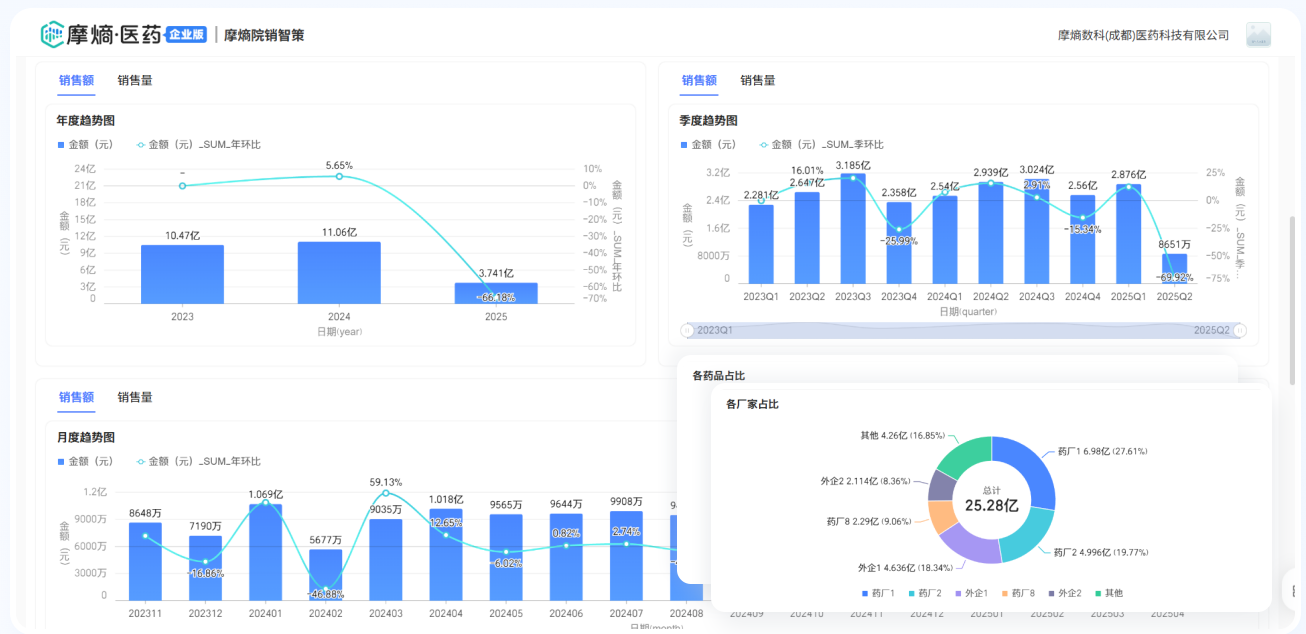Select 销售额 tab above quarterly trend chart
The height and width of the screenshot is (634, 1306).
point(699,81)
